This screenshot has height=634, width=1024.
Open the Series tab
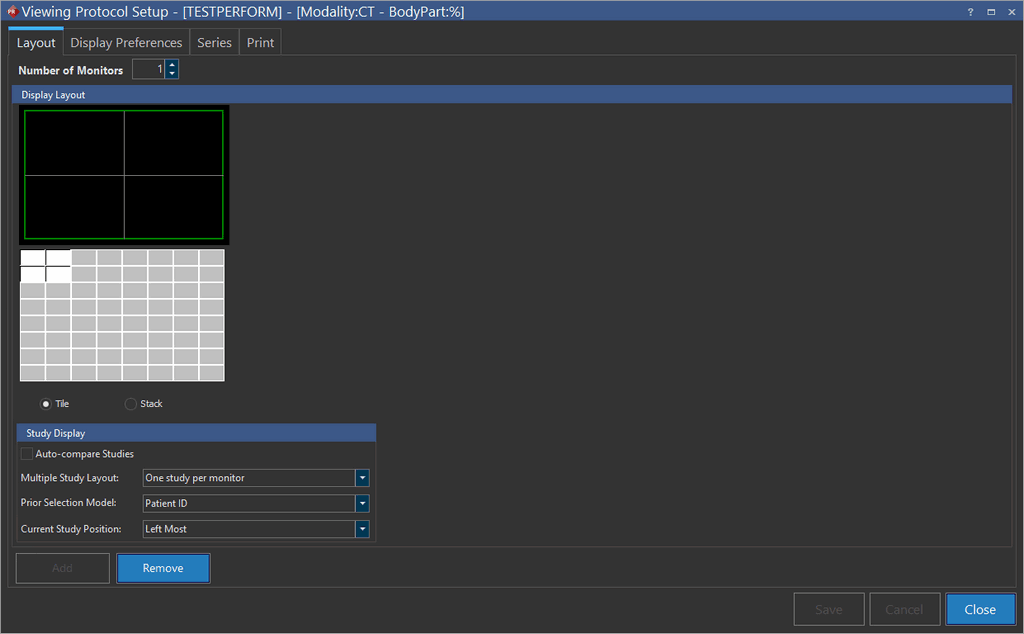point(214,43)
